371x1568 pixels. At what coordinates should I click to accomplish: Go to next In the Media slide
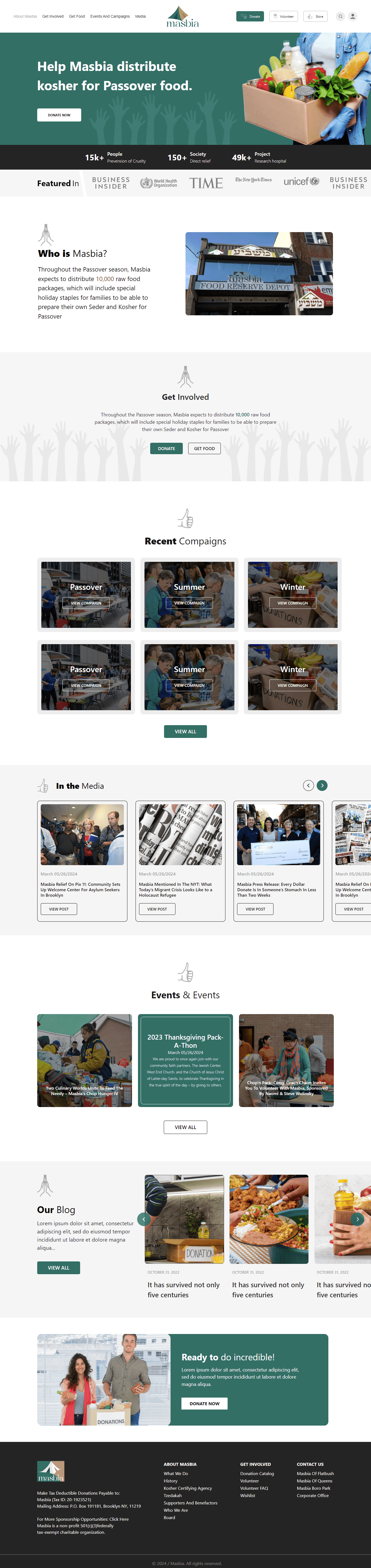point(322,785)
